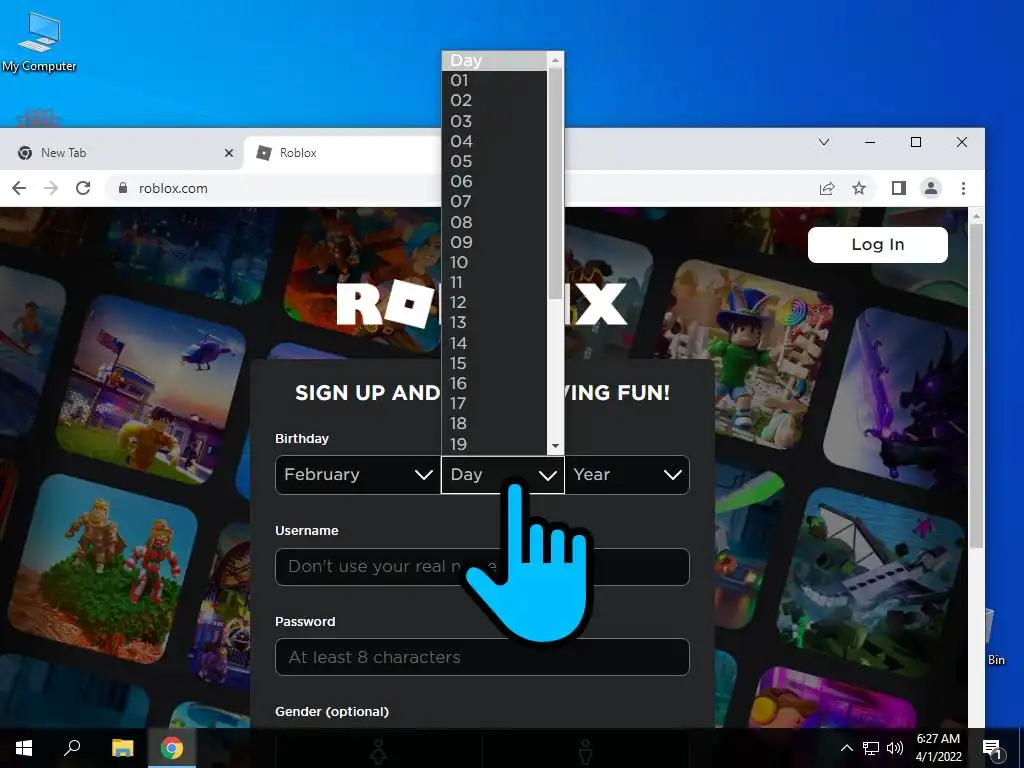Select day 06 from list
This screenshot has width=1024, height=768.
(494, 182)
